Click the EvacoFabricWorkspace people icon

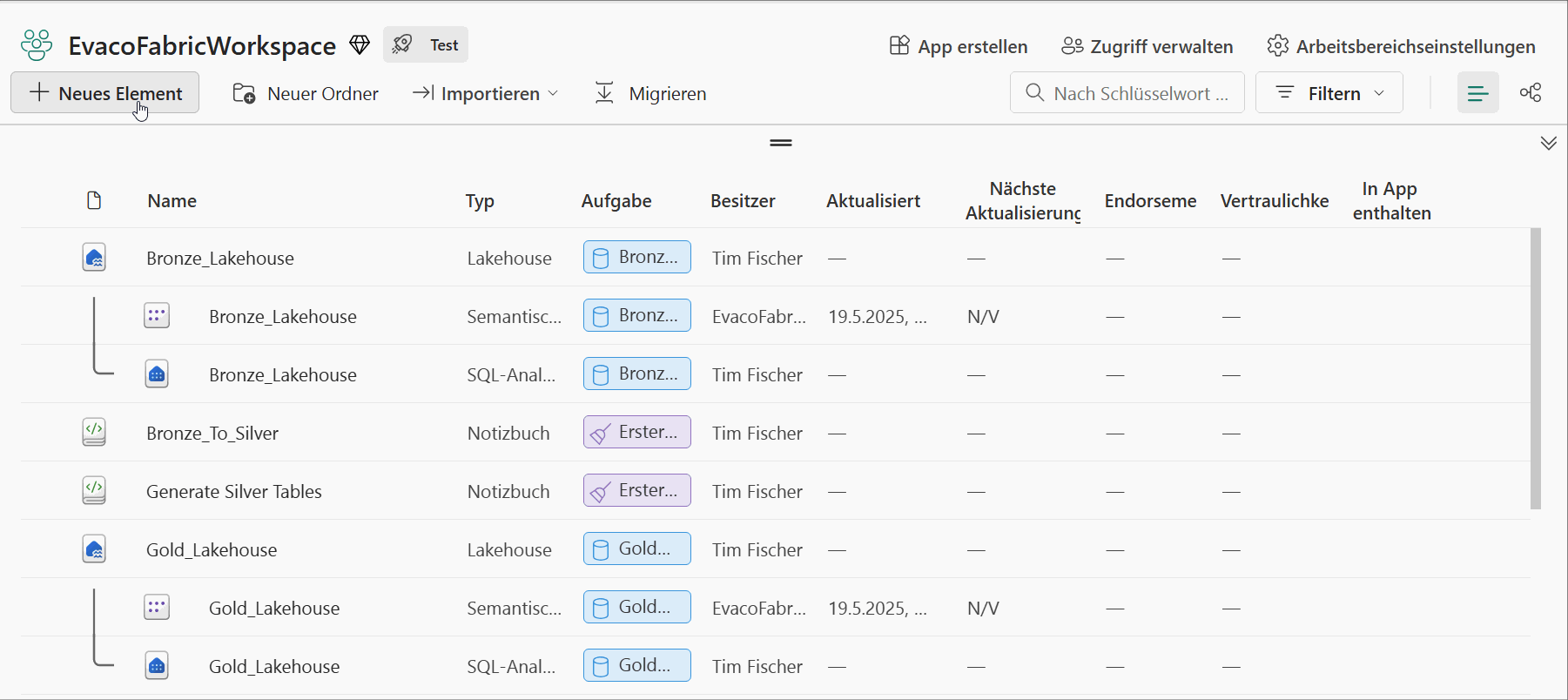pos(37,45)
